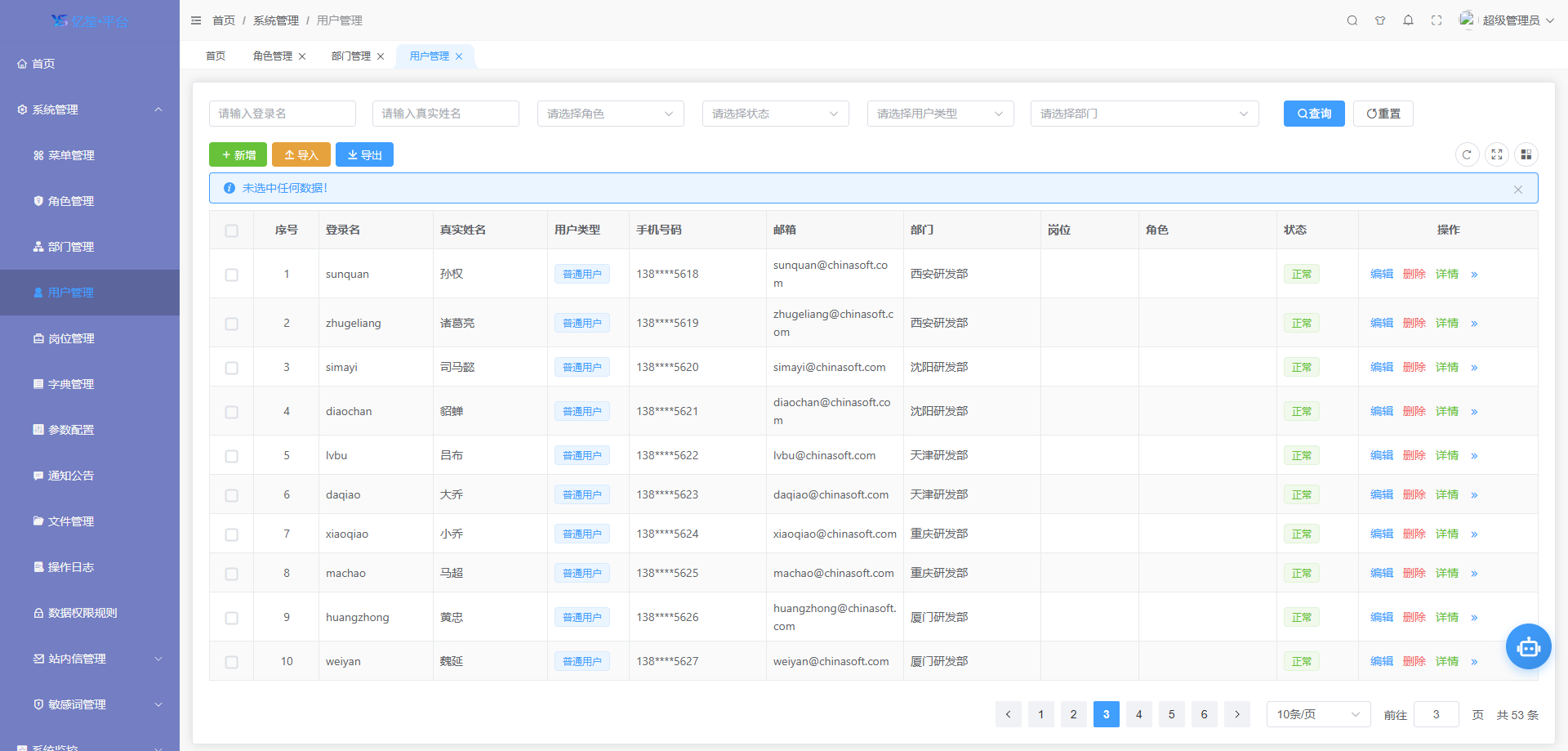Close the 角色管理 tab
The image size is (1568, 751).
tap(302, 56)
